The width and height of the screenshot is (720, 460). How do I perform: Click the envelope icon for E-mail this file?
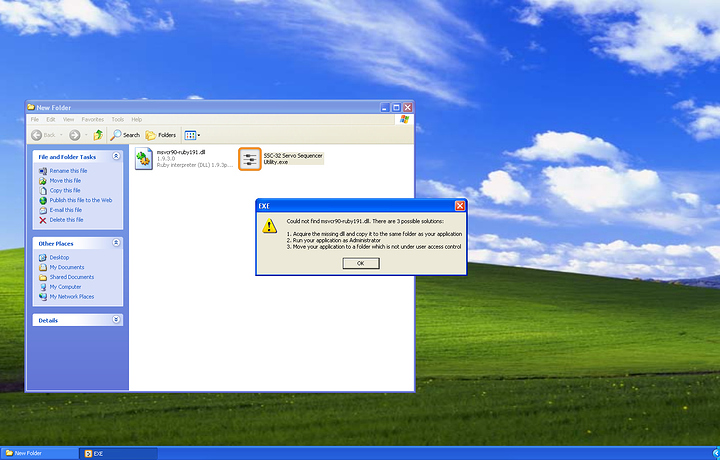43,210
